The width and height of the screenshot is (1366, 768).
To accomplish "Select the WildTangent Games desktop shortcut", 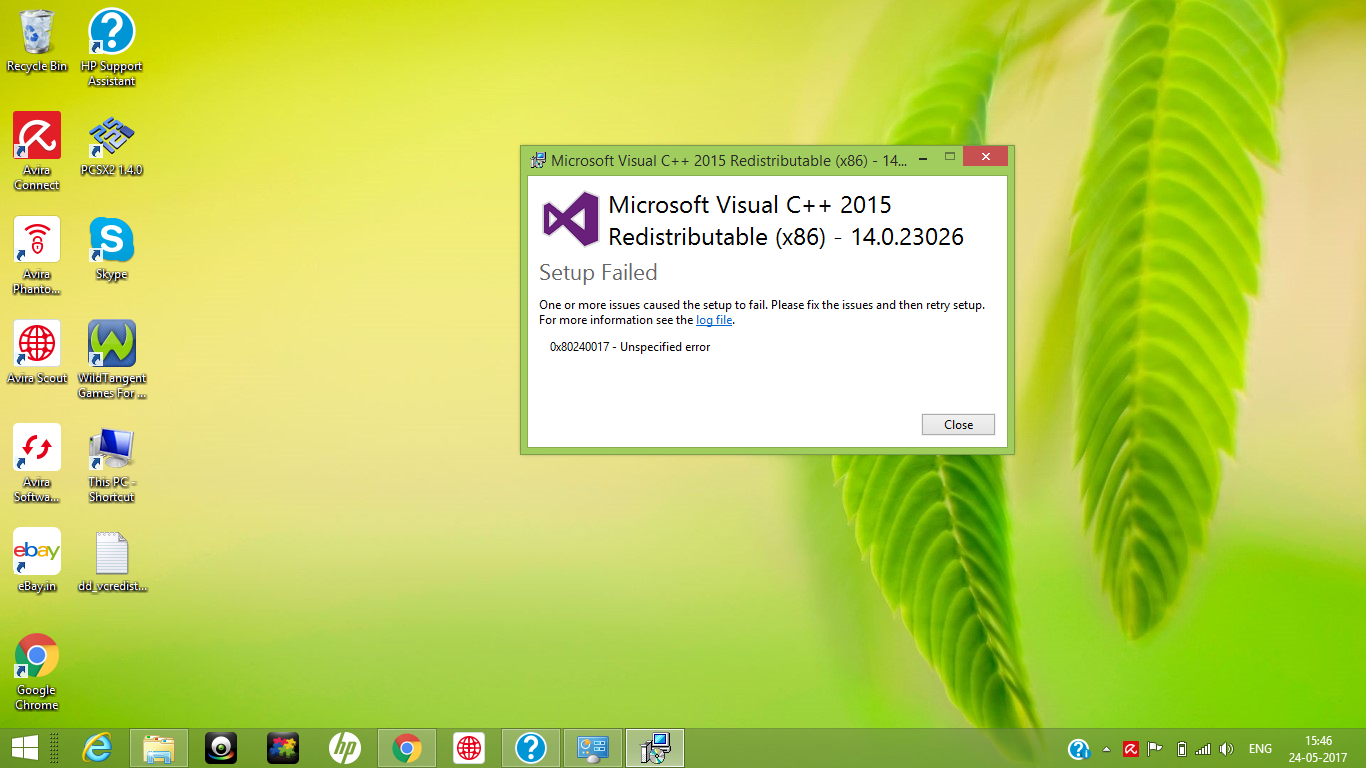I will tap(112, 359).
